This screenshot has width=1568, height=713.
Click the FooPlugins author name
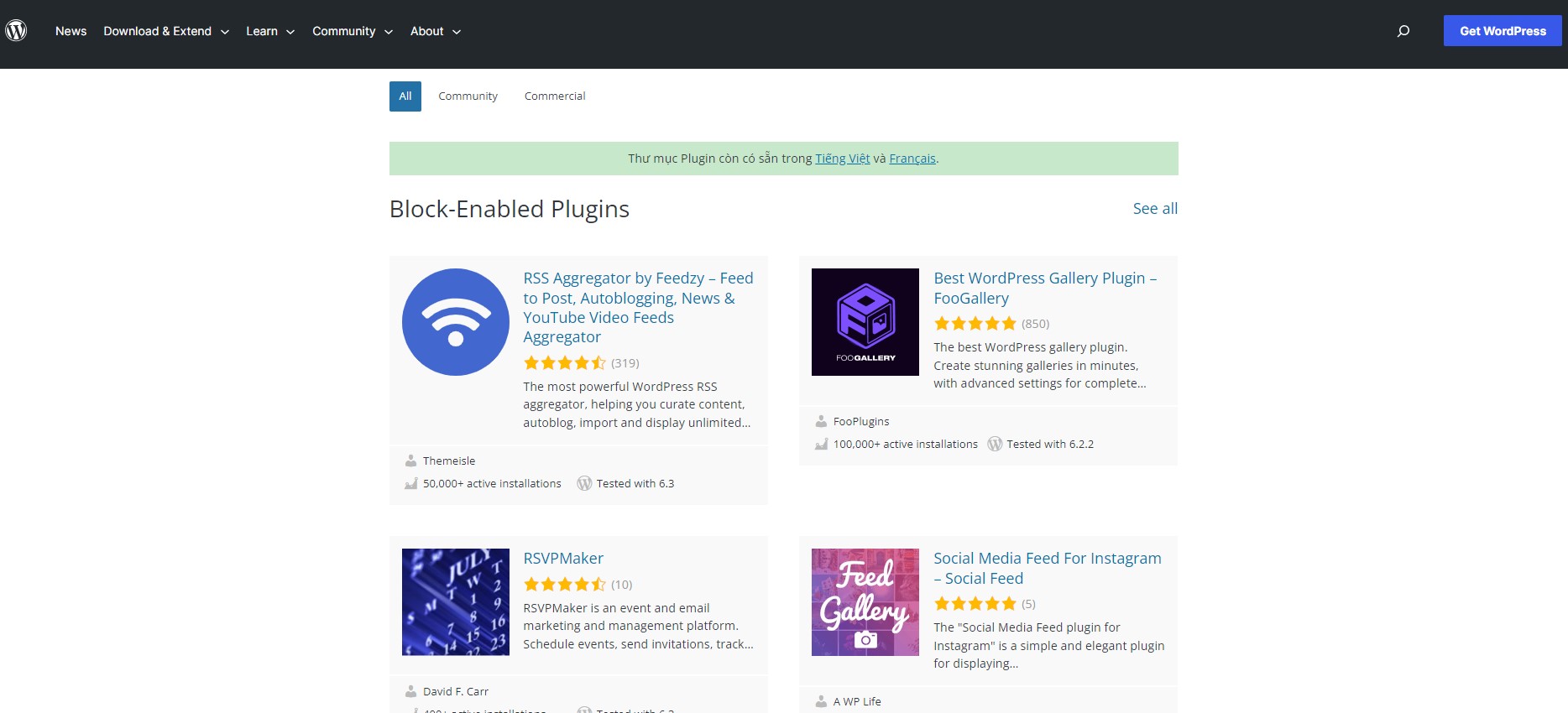861,421
